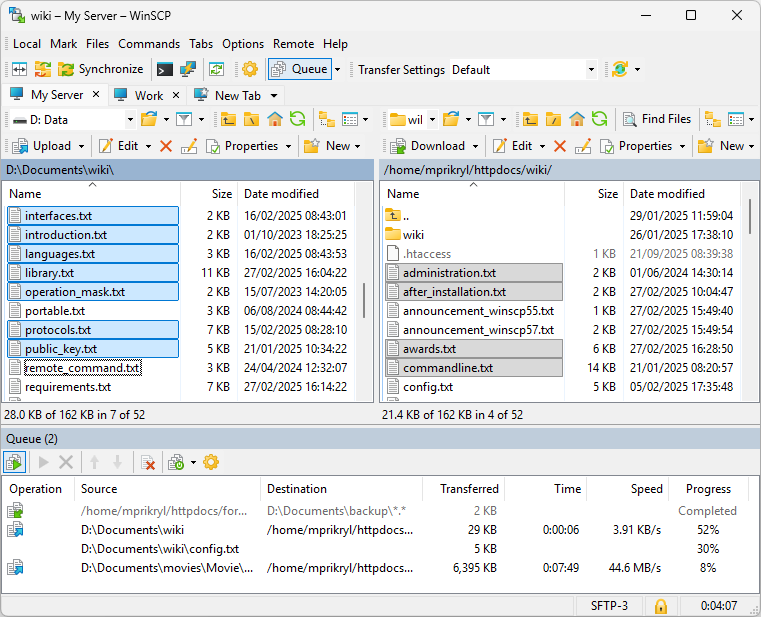This screenshot has width=761, height=617.
Task: Expand the D: Data drive dropdown
Action: tap(129, 119)
